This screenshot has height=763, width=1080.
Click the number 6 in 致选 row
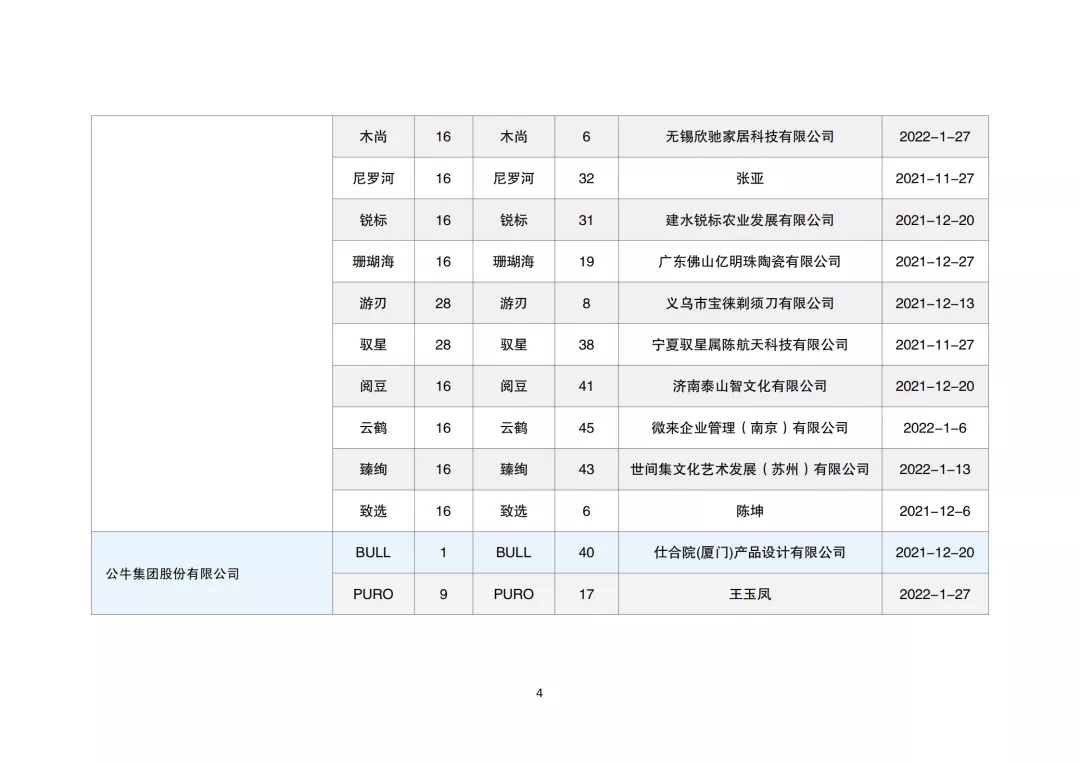(586, 511)
